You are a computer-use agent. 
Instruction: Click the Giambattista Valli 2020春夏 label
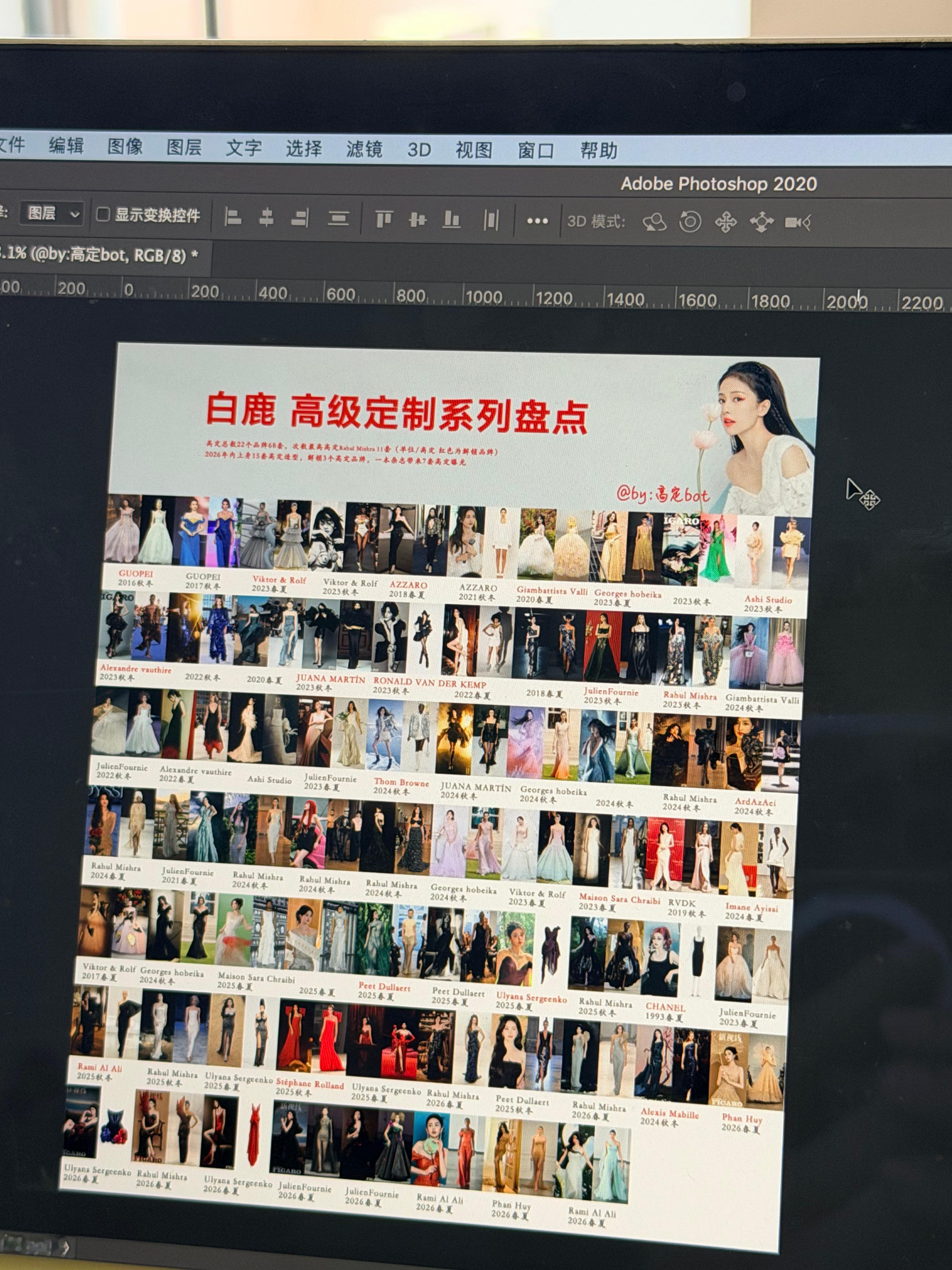click(x=552, y=595)
